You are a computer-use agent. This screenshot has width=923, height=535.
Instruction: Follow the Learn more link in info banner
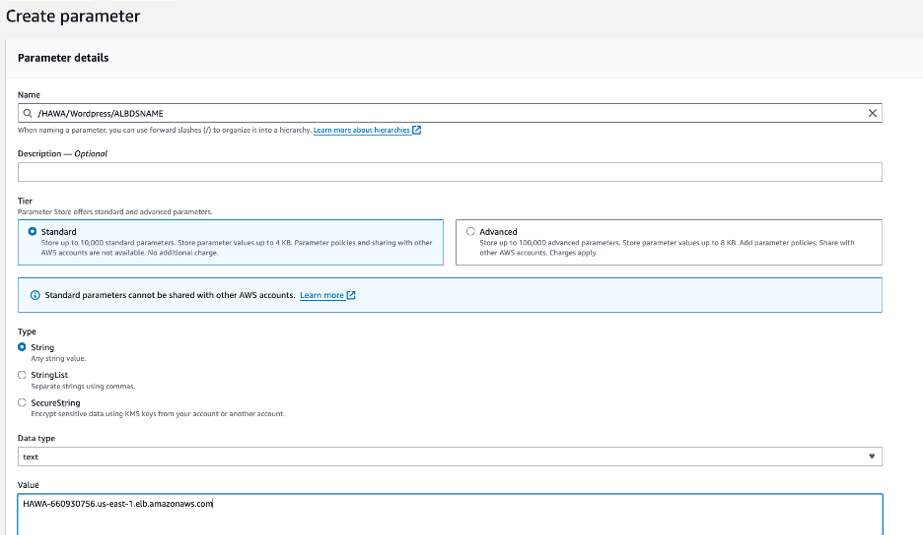[x=322, y=295]
